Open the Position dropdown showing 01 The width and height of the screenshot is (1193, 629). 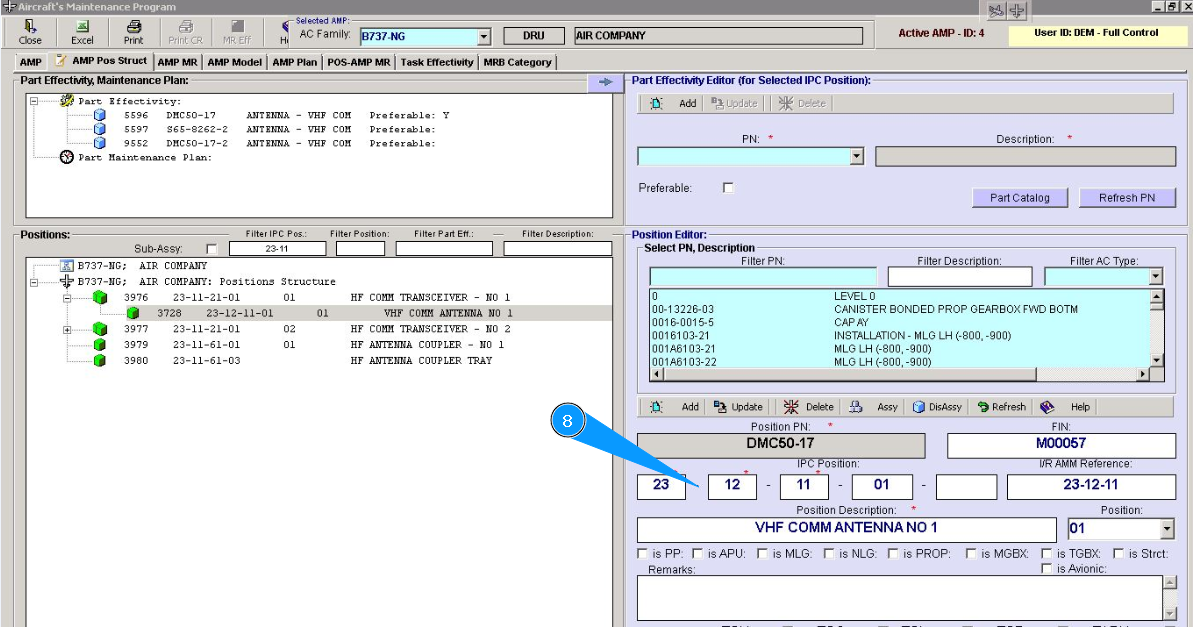click(1167, 529)
